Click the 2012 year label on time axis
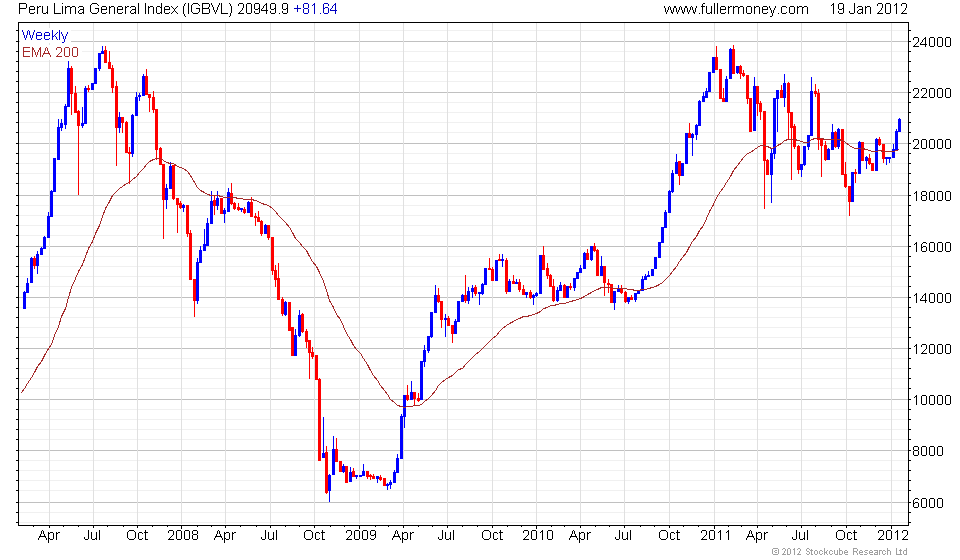Image resolution: width=960 pixels, height=560 pixels. pos(893,535)
